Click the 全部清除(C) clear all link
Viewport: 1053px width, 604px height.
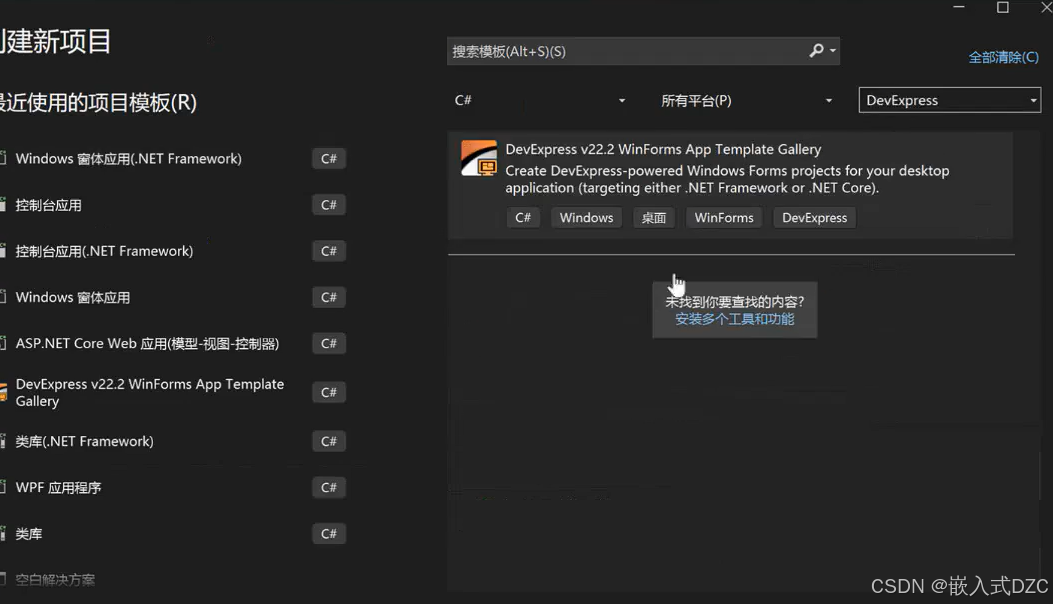tap(1003, 57)
